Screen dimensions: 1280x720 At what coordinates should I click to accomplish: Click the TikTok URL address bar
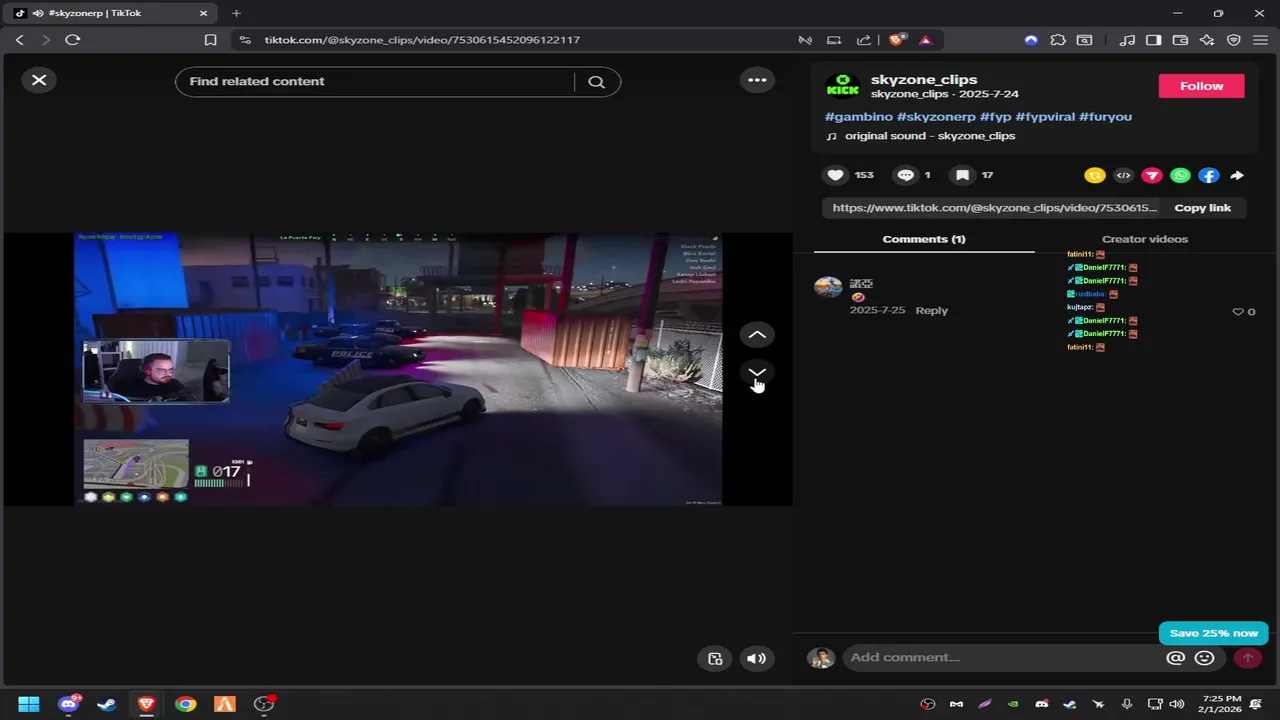click(422, 40)
